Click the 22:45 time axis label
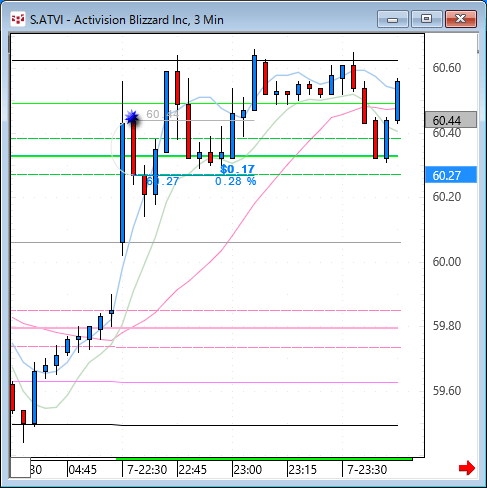The height and width of the screenshot is (488, 487). pos(193,470)
